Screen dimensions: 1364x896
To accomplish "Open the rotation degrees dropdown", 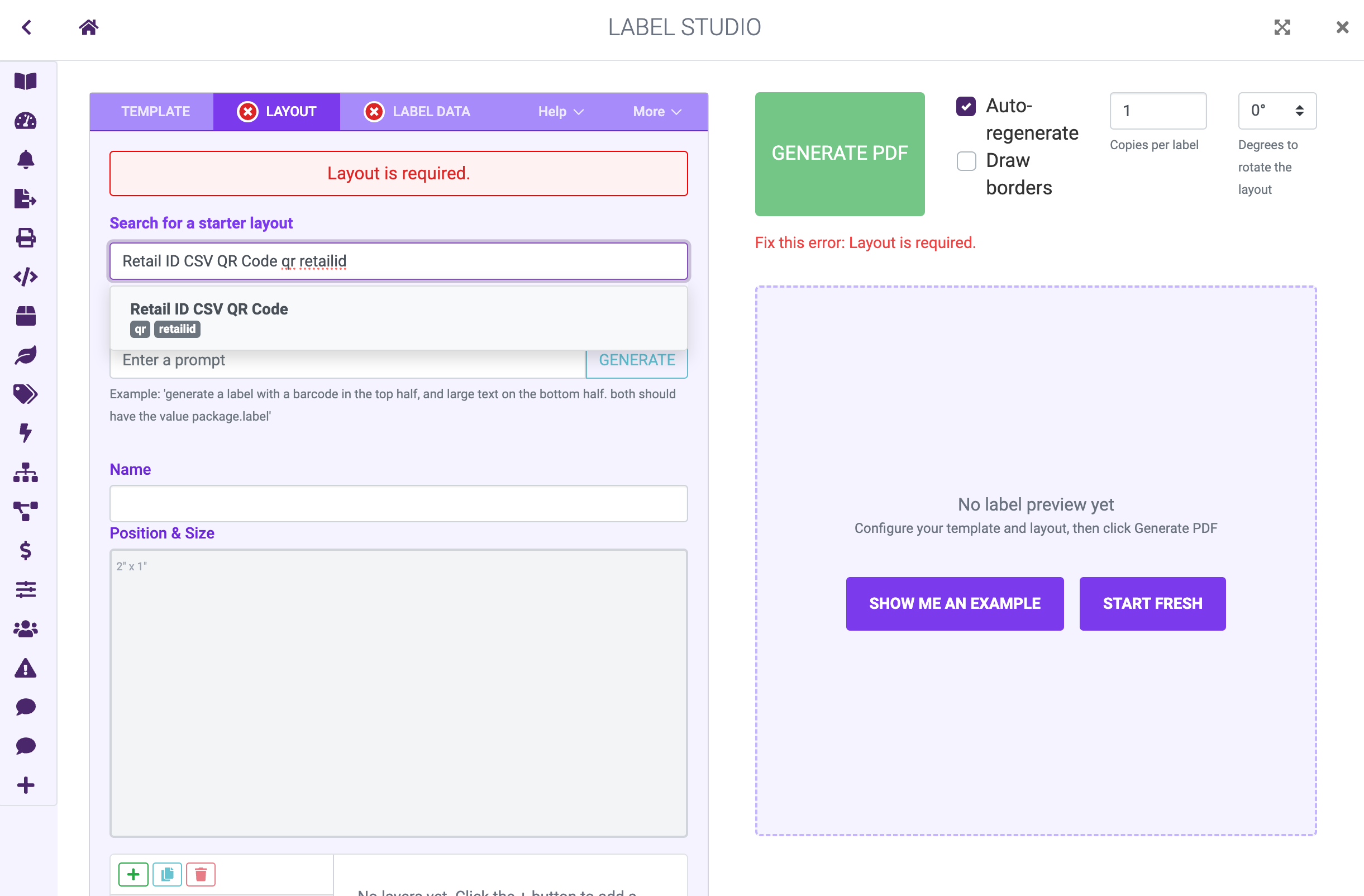I will [x=1276, y=111].
